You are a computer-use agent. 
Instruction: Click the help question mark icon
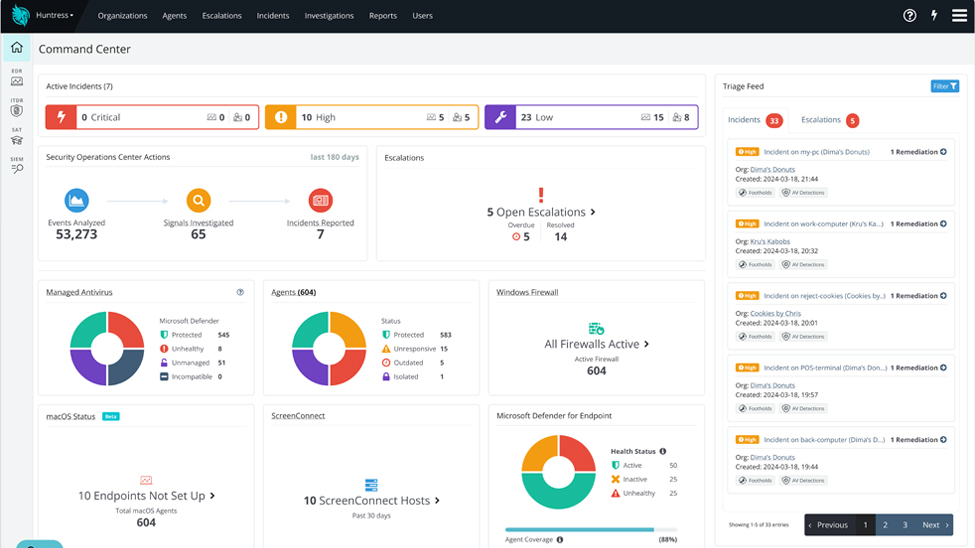(x=910, y=16)
